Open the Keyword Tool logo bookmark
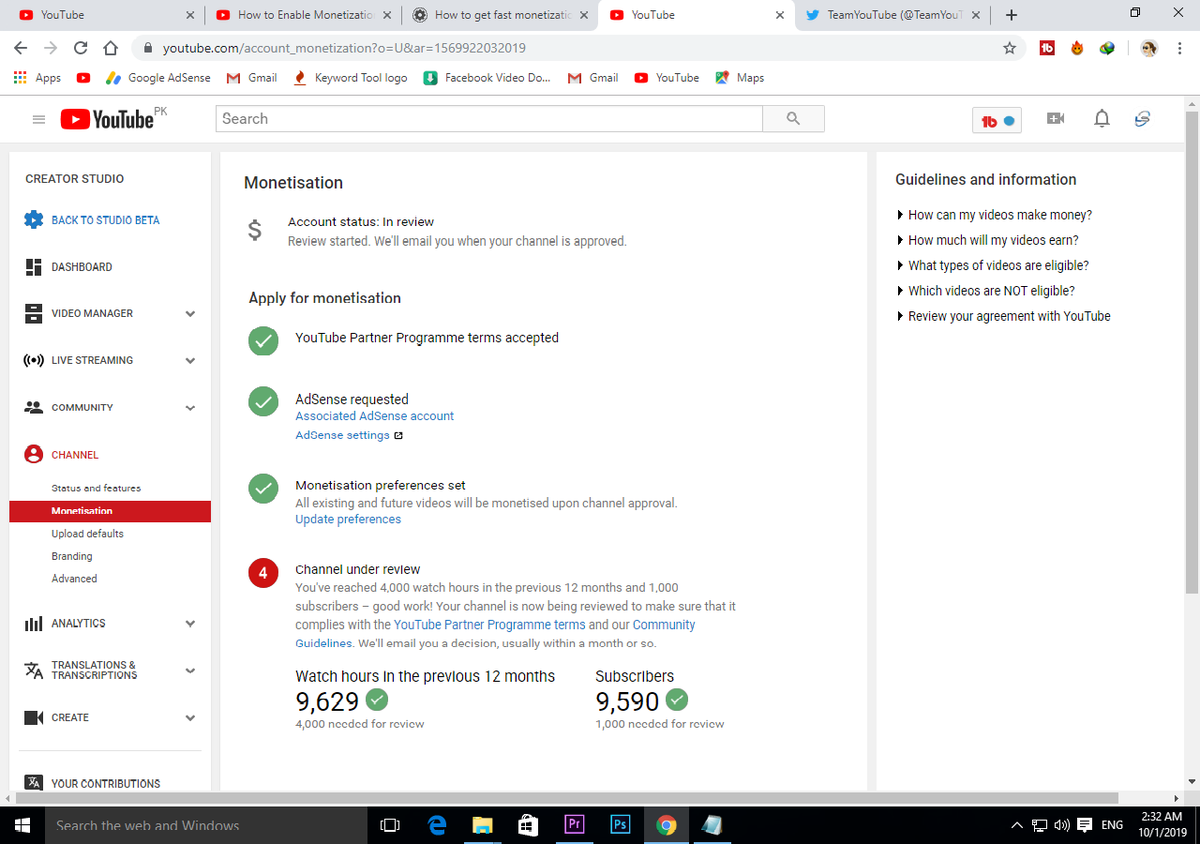1200x844 pixels. tap(350, 78)
